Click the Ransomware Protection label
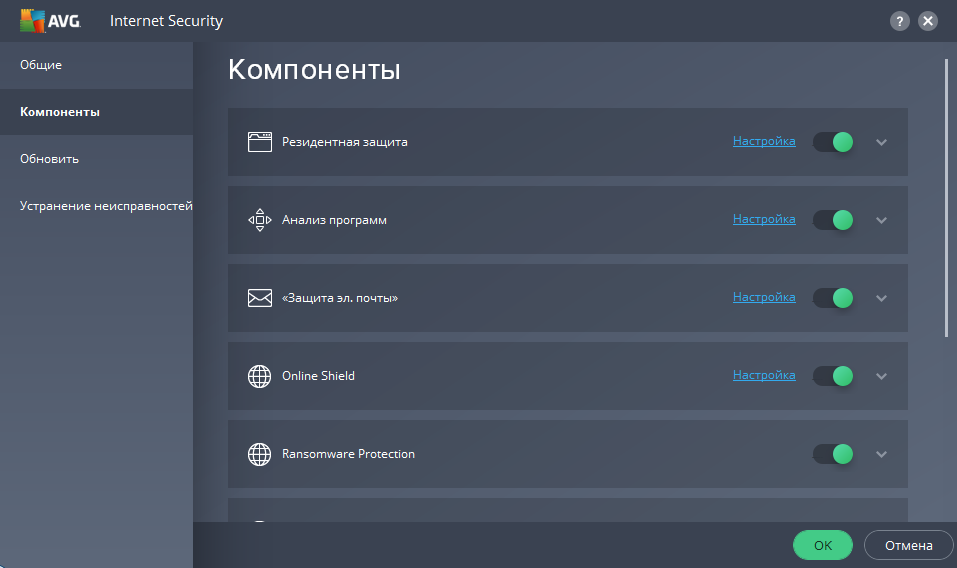The image size is (957, 568). pos(348,454)
